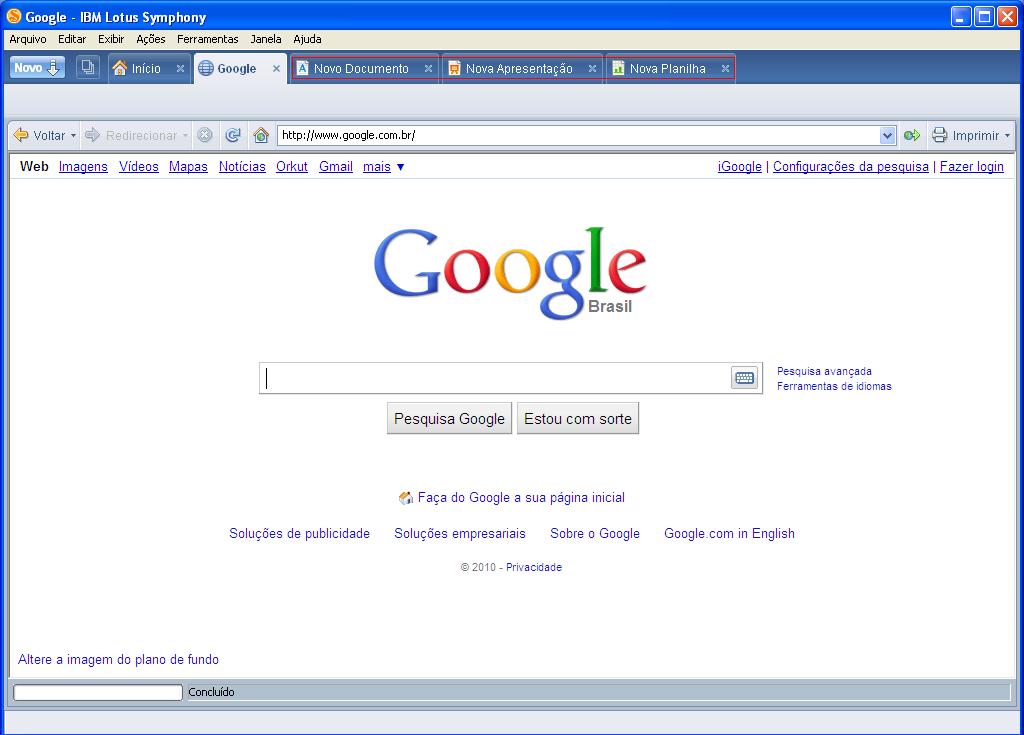1024x735 pixels.
Task: Open the Gmail link
Action: point(336,167)
